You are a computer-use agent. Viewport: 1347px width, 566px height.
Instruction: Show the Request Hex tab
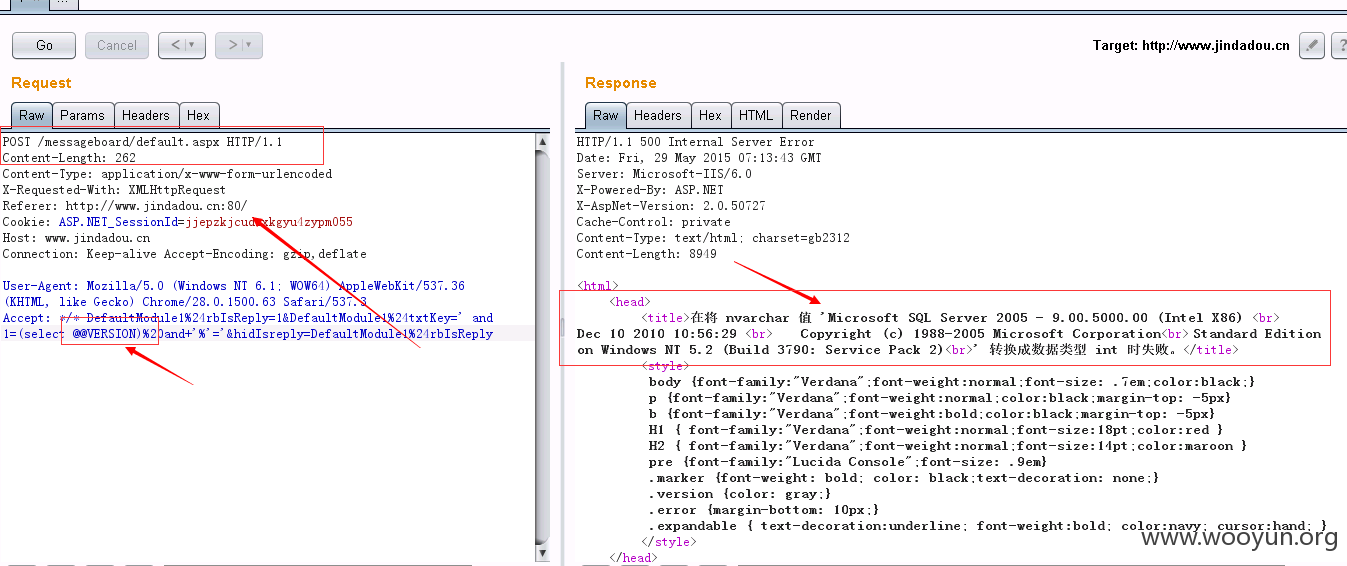[199, 115]
